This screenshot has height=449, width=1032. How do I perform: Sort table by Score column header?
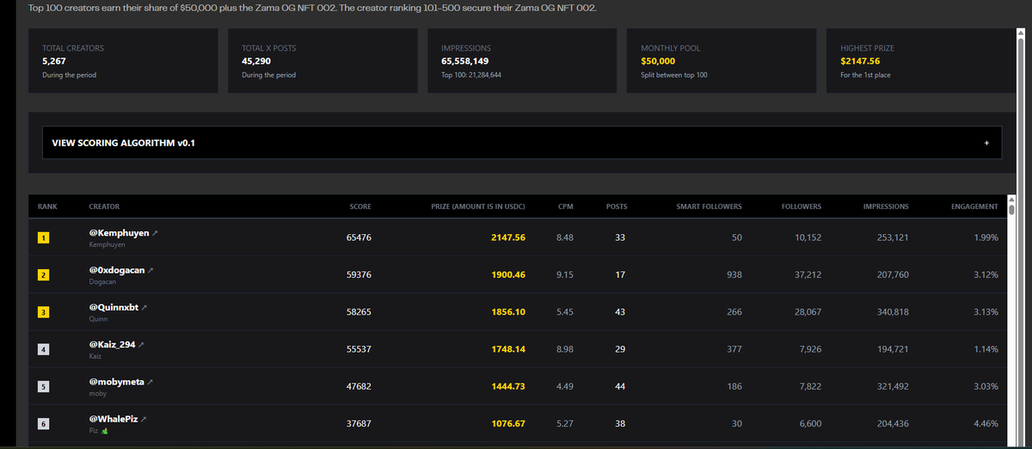pos(360,207)
